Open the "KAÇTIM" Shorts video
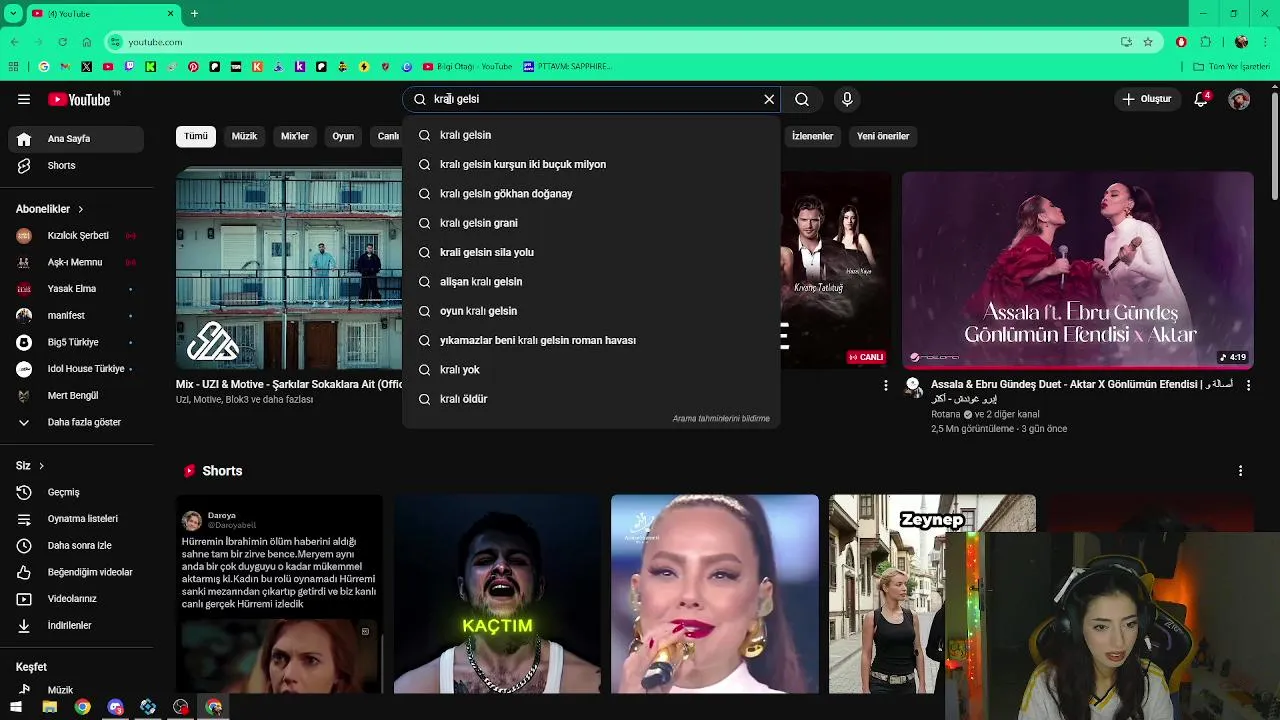 point(497,594)
